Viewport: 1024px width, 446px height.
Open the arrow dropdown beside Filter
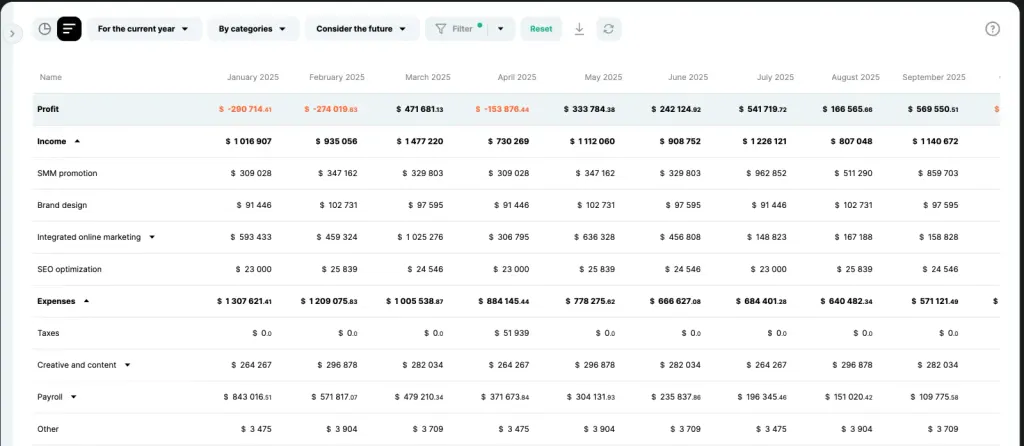[501, 29]
